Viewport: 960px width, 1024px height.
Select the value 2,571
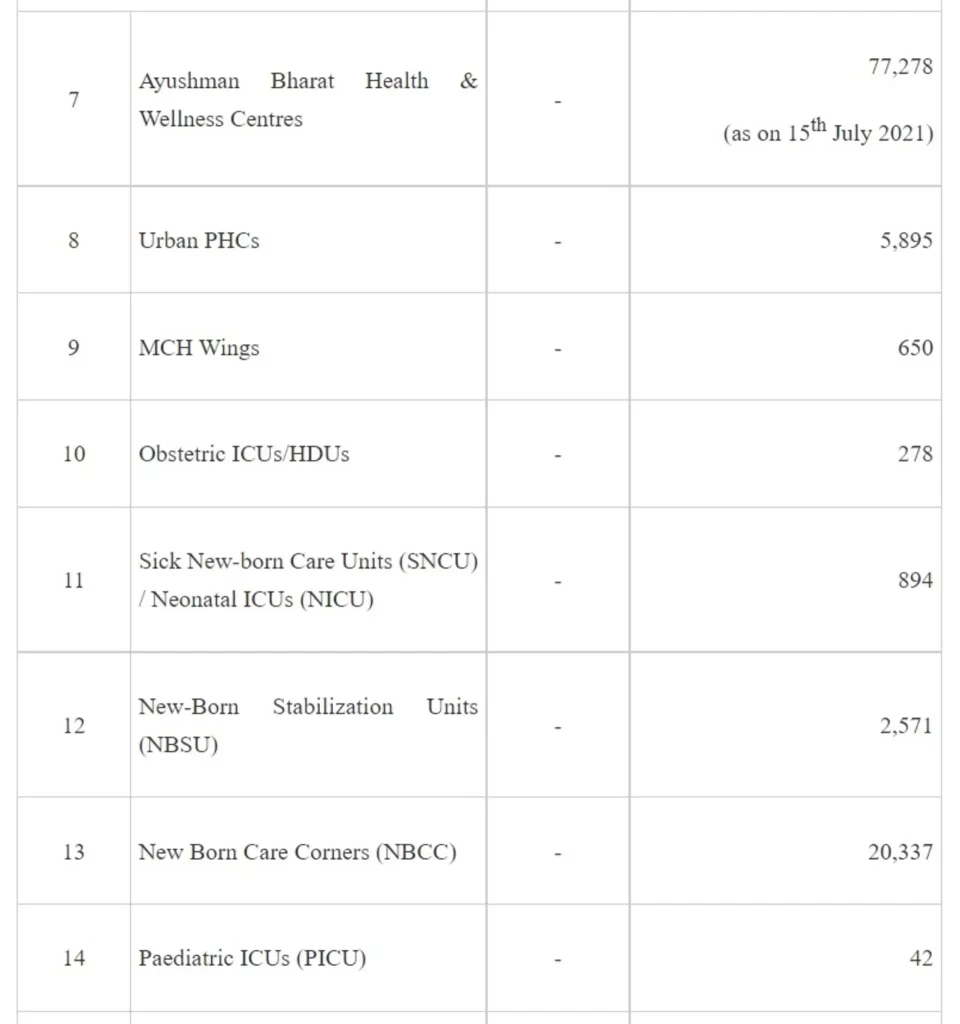point(906,726)
